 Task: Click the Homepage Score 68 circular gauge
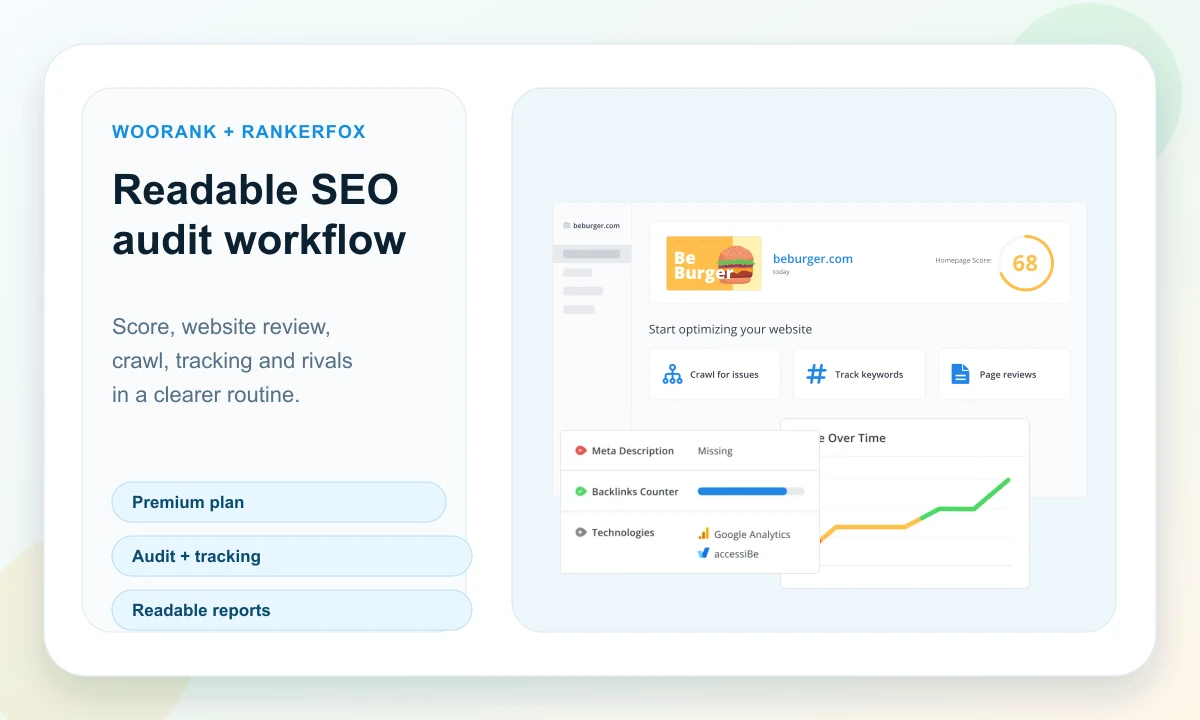click(1025, 263)
